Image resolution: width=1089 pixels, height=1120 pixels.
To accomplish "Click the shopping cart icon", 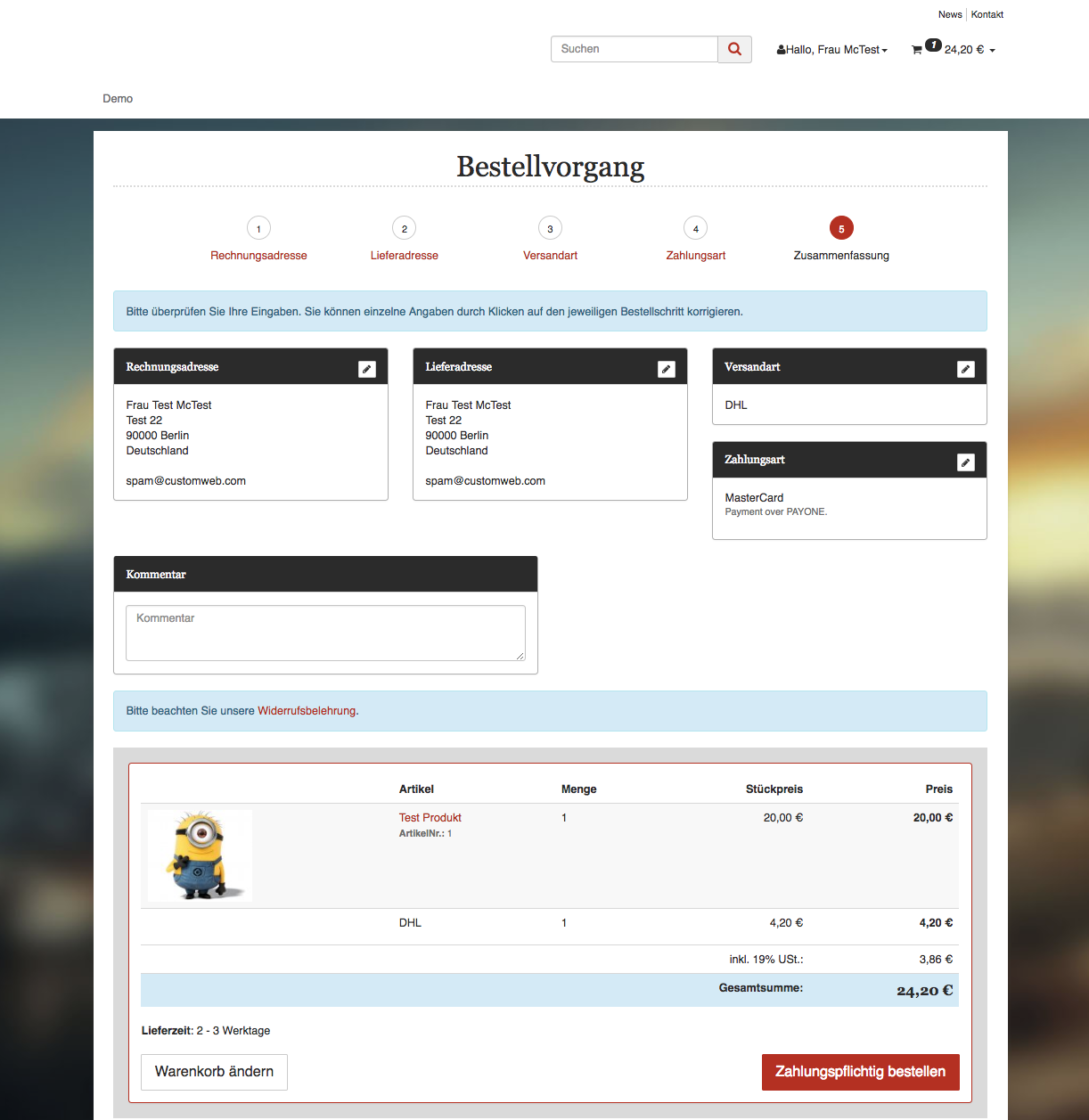I will tap(917, 50).
